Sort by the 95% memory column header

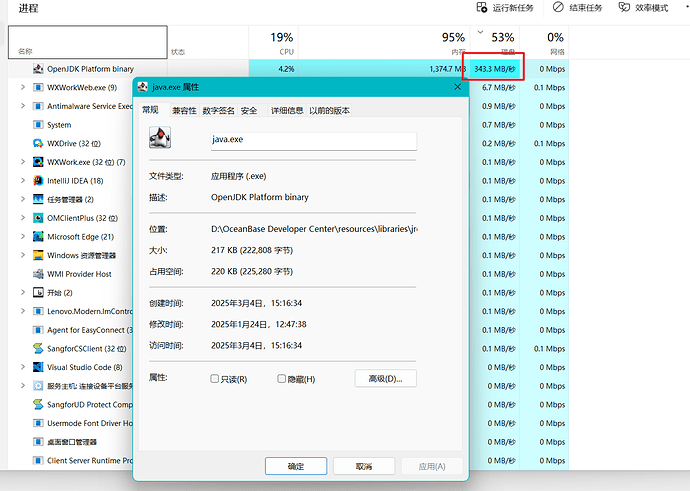pos(384,42)
